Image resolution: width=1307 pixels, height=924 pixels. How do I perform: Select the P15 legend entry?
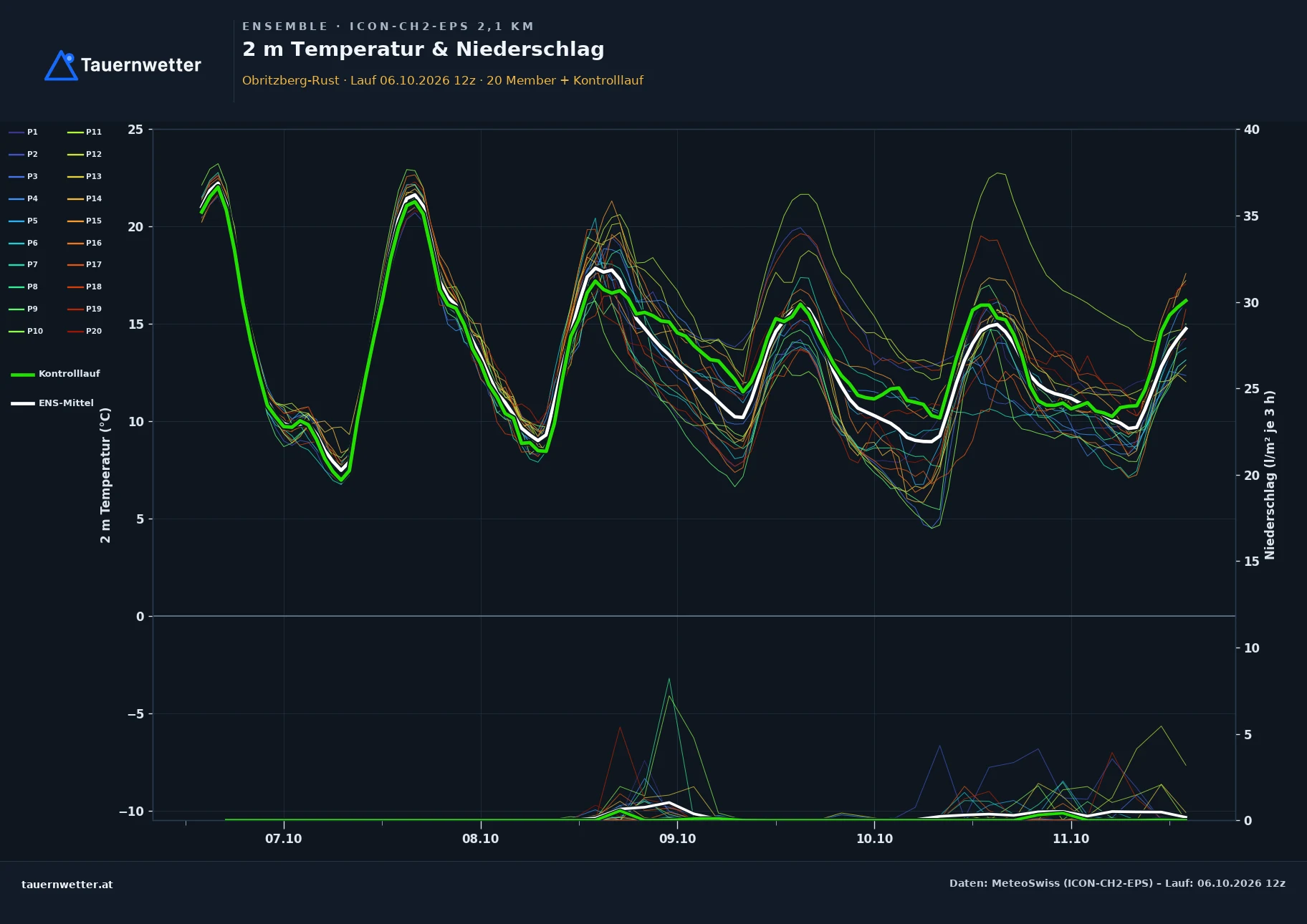pyautogui.click(x=85, y=221)
